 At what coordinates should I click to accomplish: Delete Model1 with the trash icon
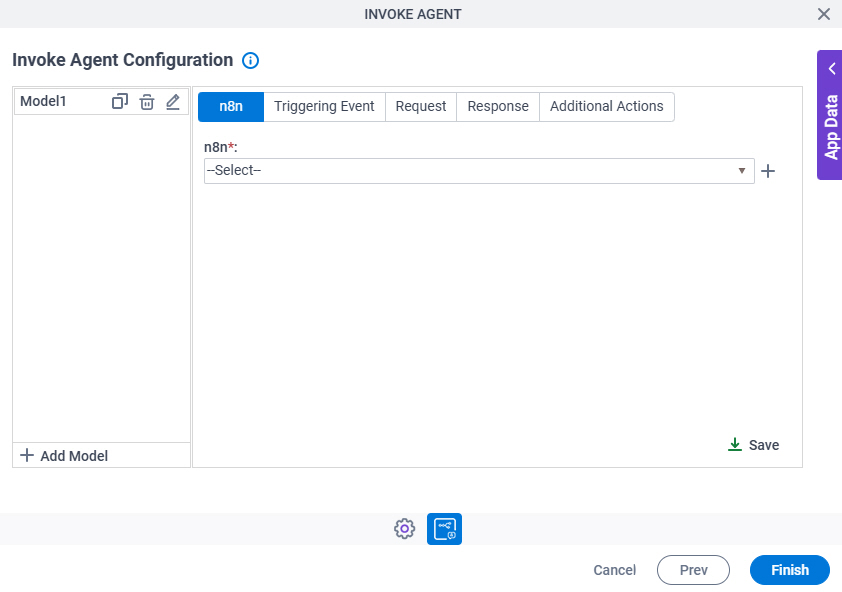click(x=147, y=102)
